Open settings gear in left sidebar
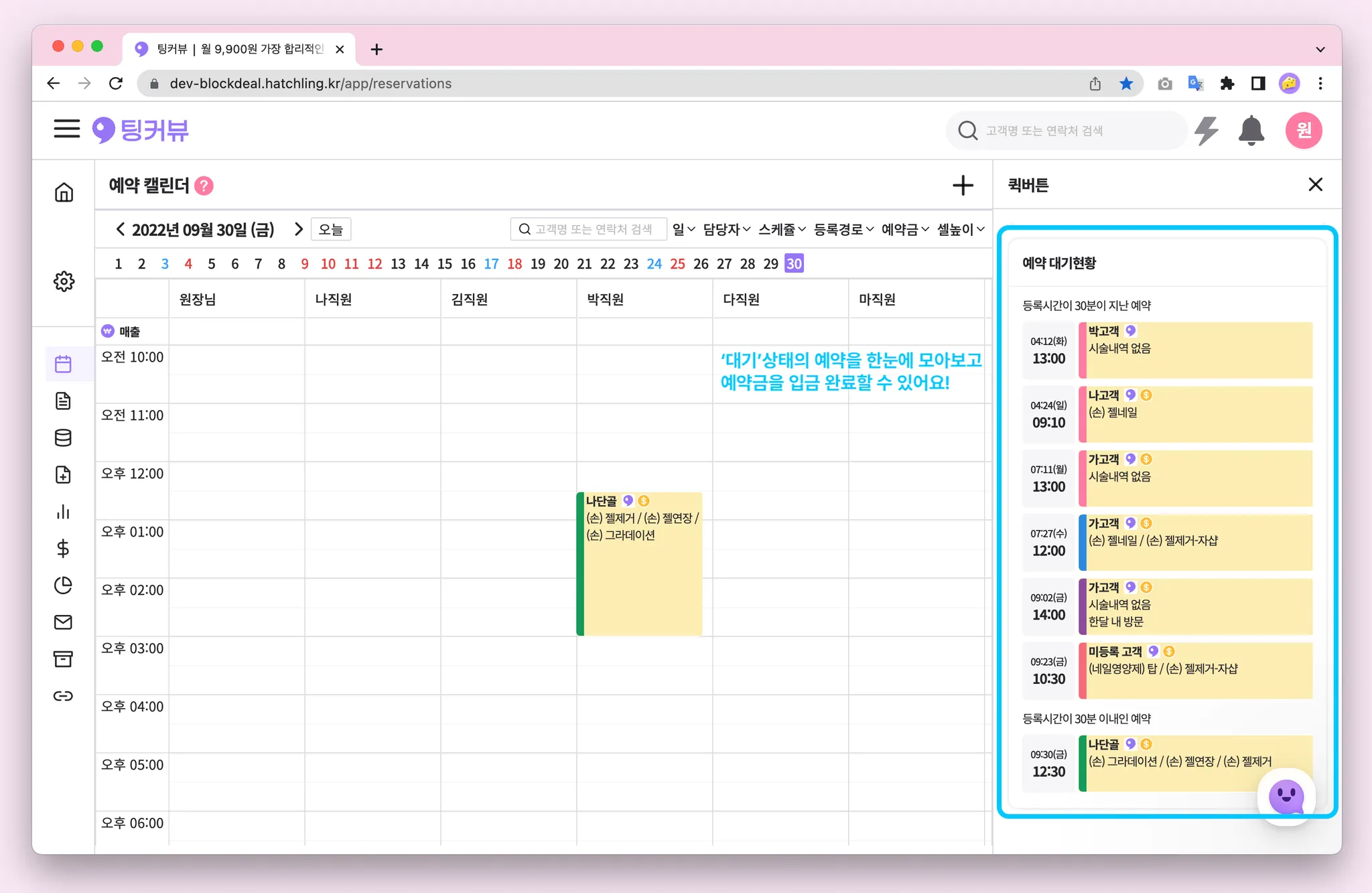 [64, 281]
